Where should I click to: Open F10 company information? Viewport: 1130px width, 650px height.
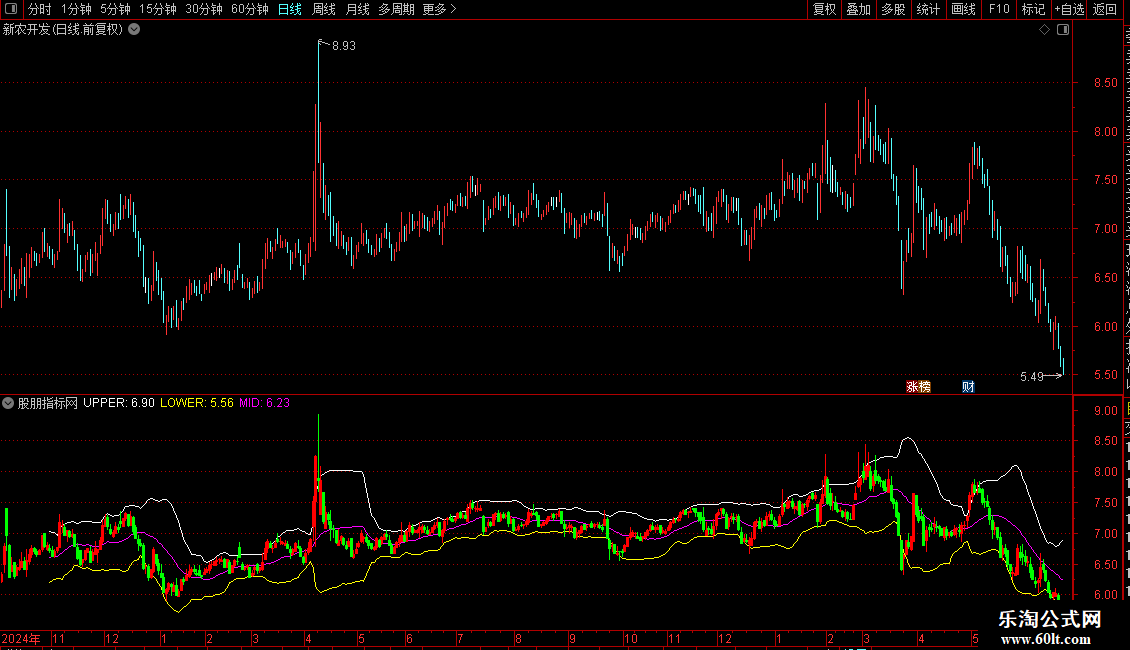(999, 9)
